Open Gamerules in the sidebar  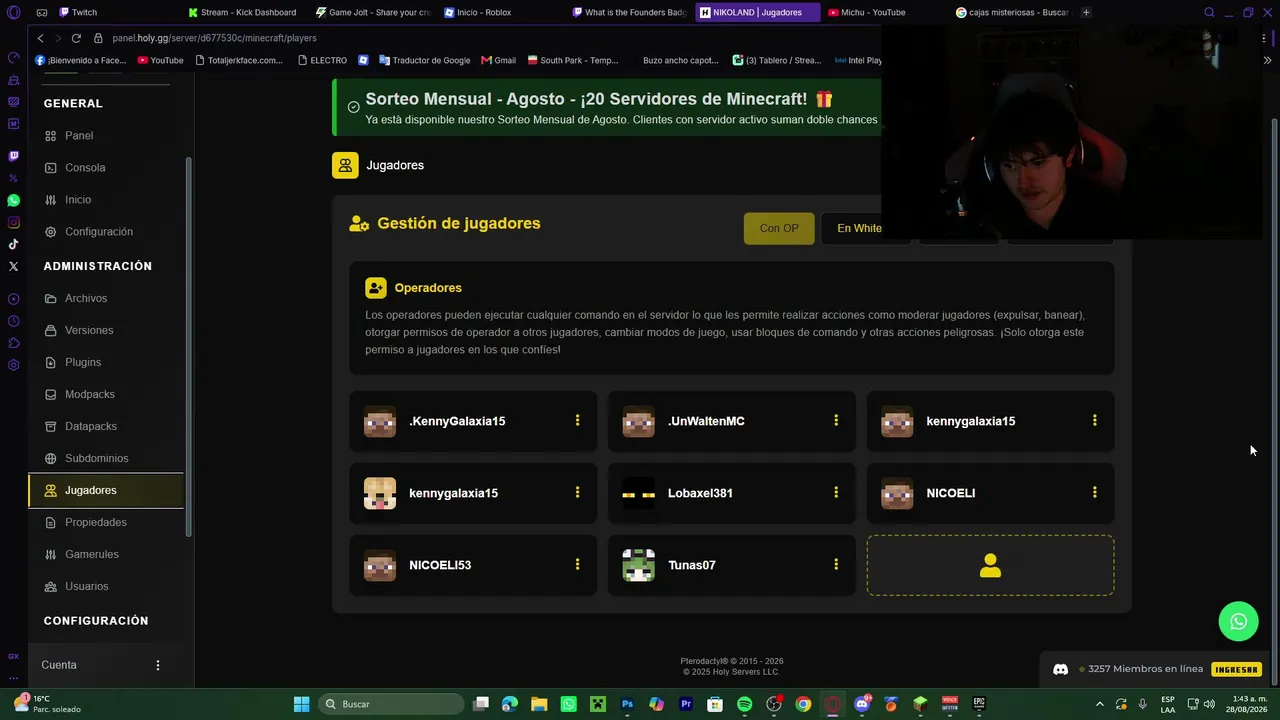tap(92, 554)
